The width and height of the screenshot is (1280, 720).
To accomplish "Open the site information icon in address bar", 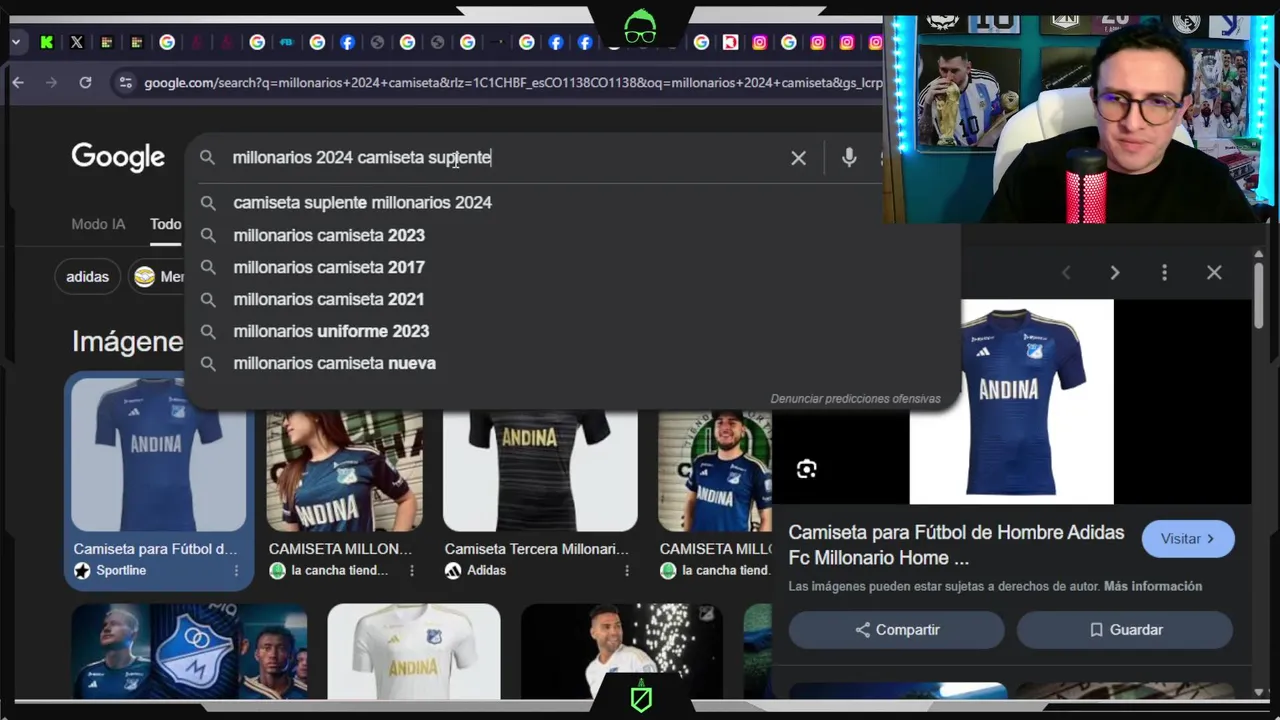I will (x=125, y=83).
